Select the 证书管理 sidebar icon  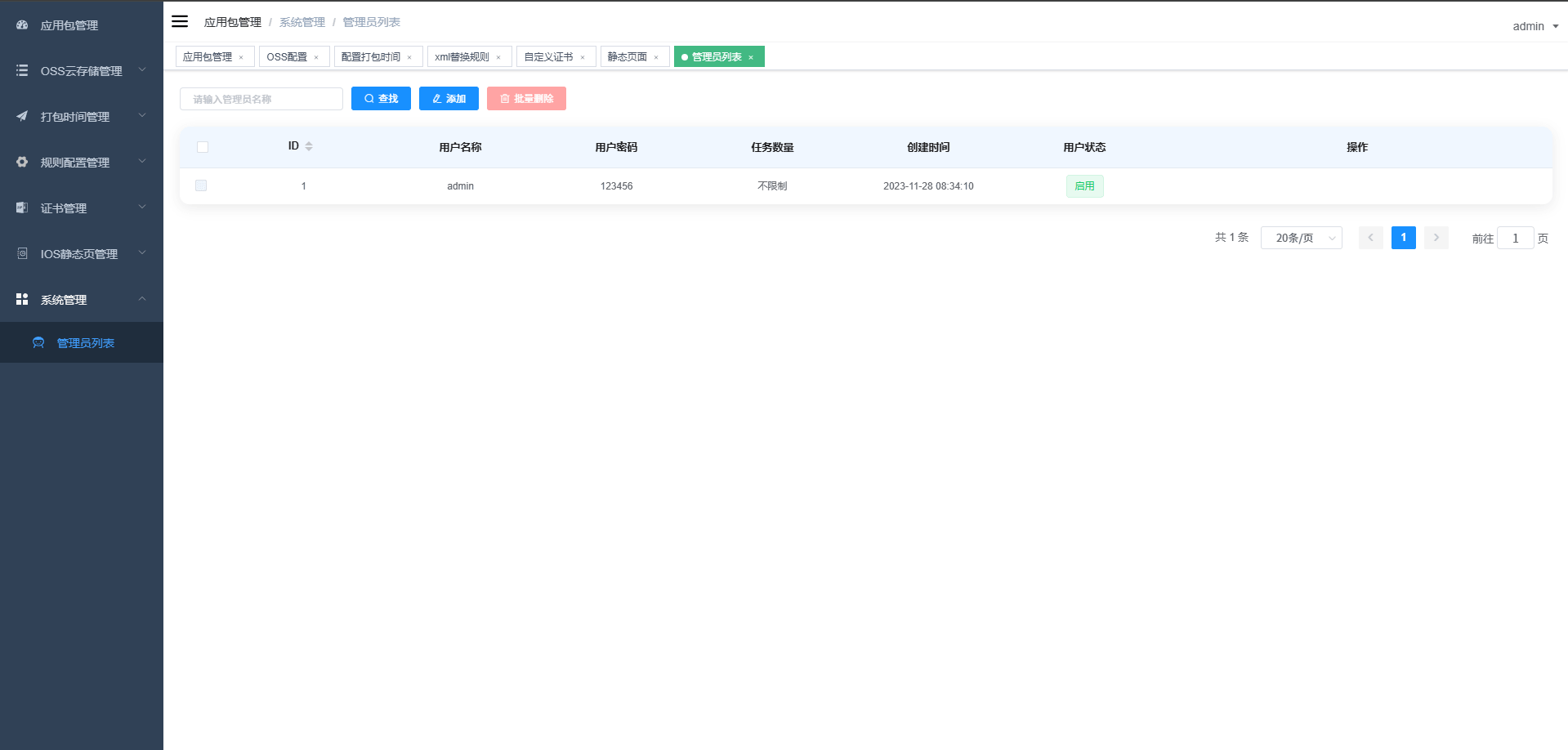click(x=21, y=208)
